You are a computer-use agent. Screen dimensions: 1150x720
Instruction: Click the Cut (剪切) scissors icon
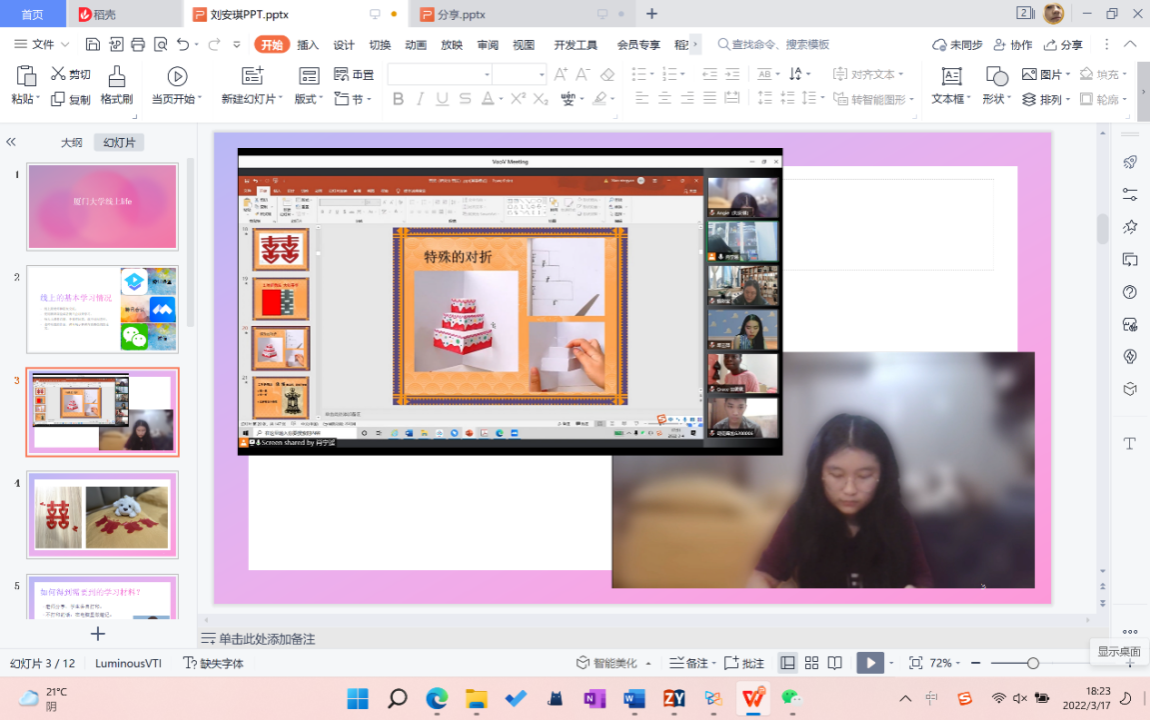58,74
